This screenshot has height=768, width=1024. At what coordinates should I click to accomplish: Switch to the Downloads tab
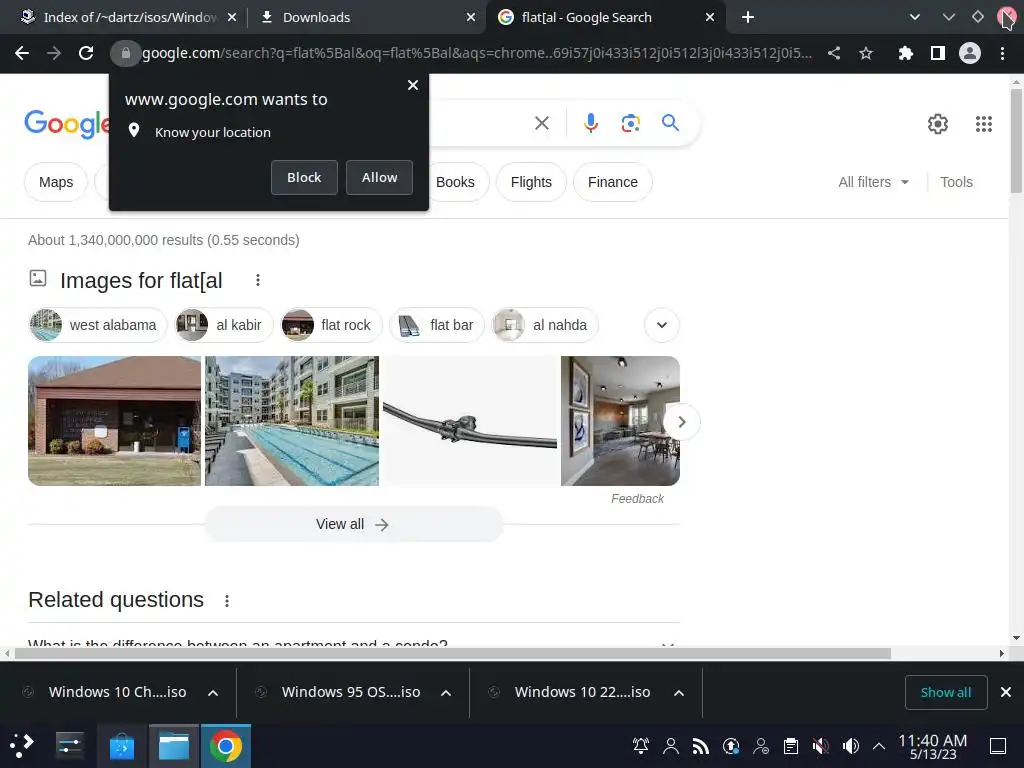coord(367,18)
